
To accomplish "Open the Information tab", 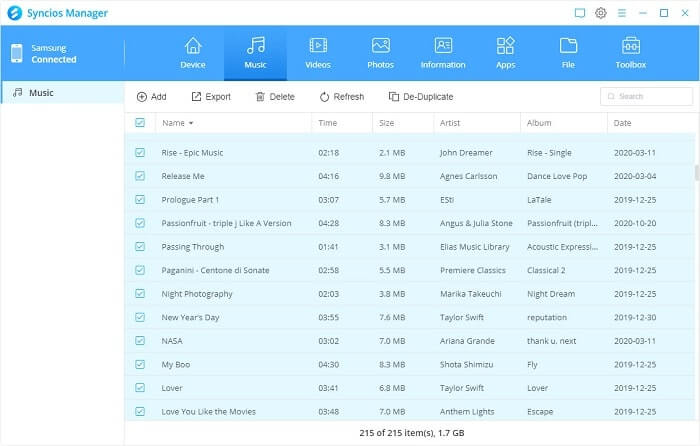I will point(443,53).
